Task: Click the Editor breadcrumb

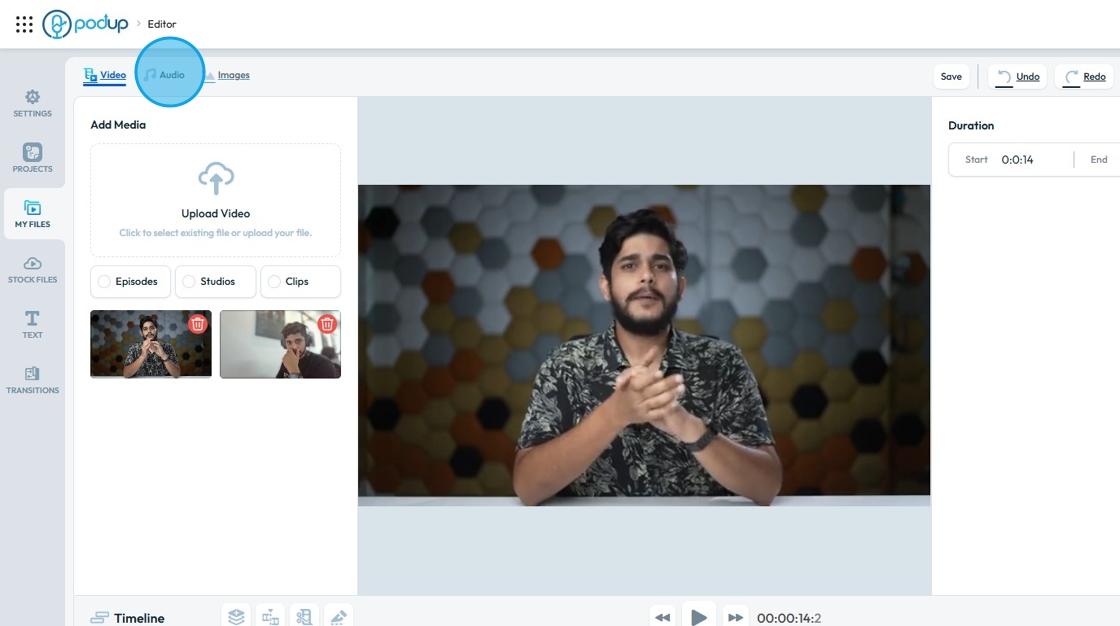Action: 161,24
